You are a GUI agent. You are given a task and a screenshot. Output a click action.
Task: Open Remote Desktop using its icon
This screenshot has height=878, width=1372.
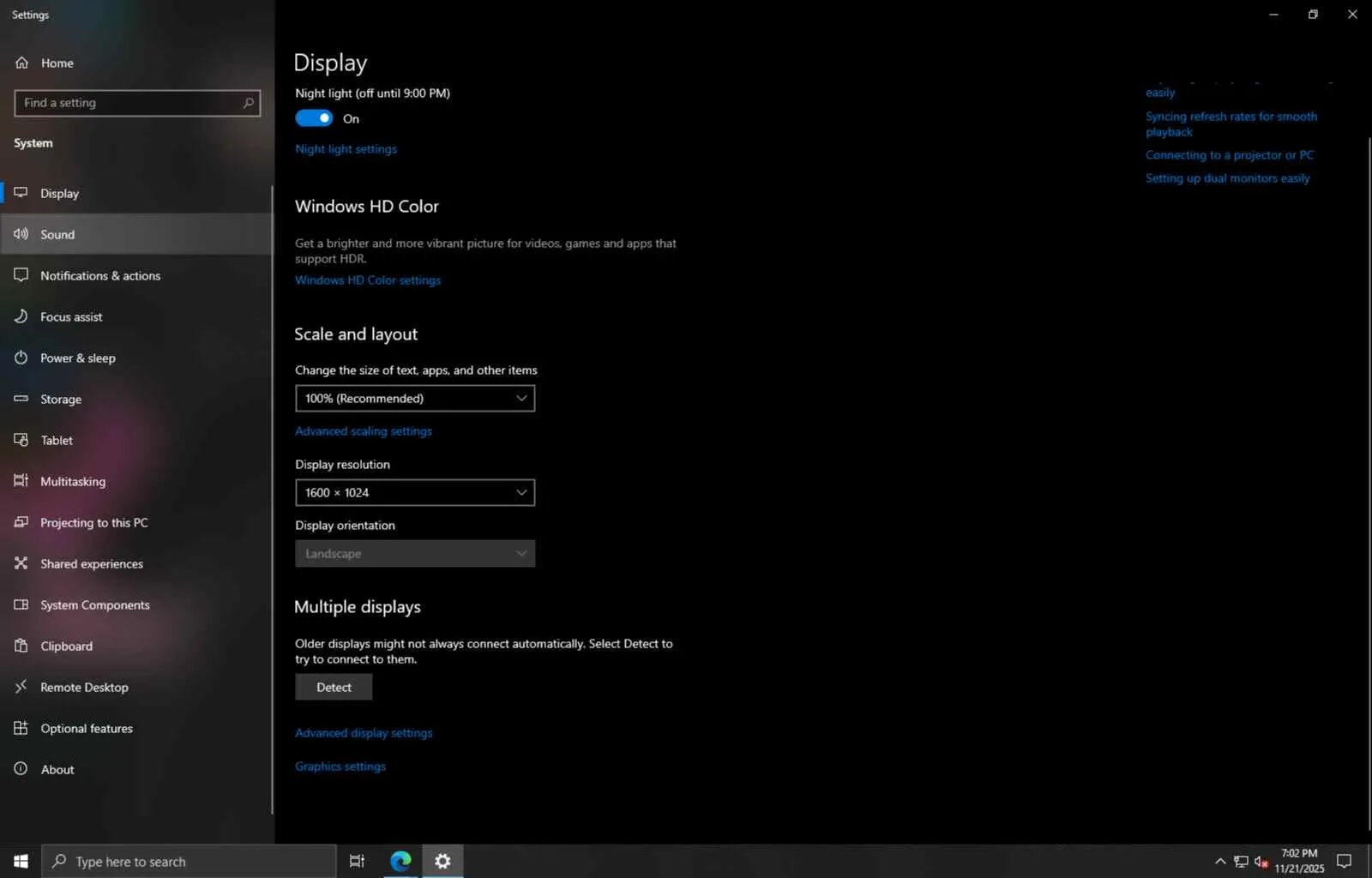coord(21,687)
